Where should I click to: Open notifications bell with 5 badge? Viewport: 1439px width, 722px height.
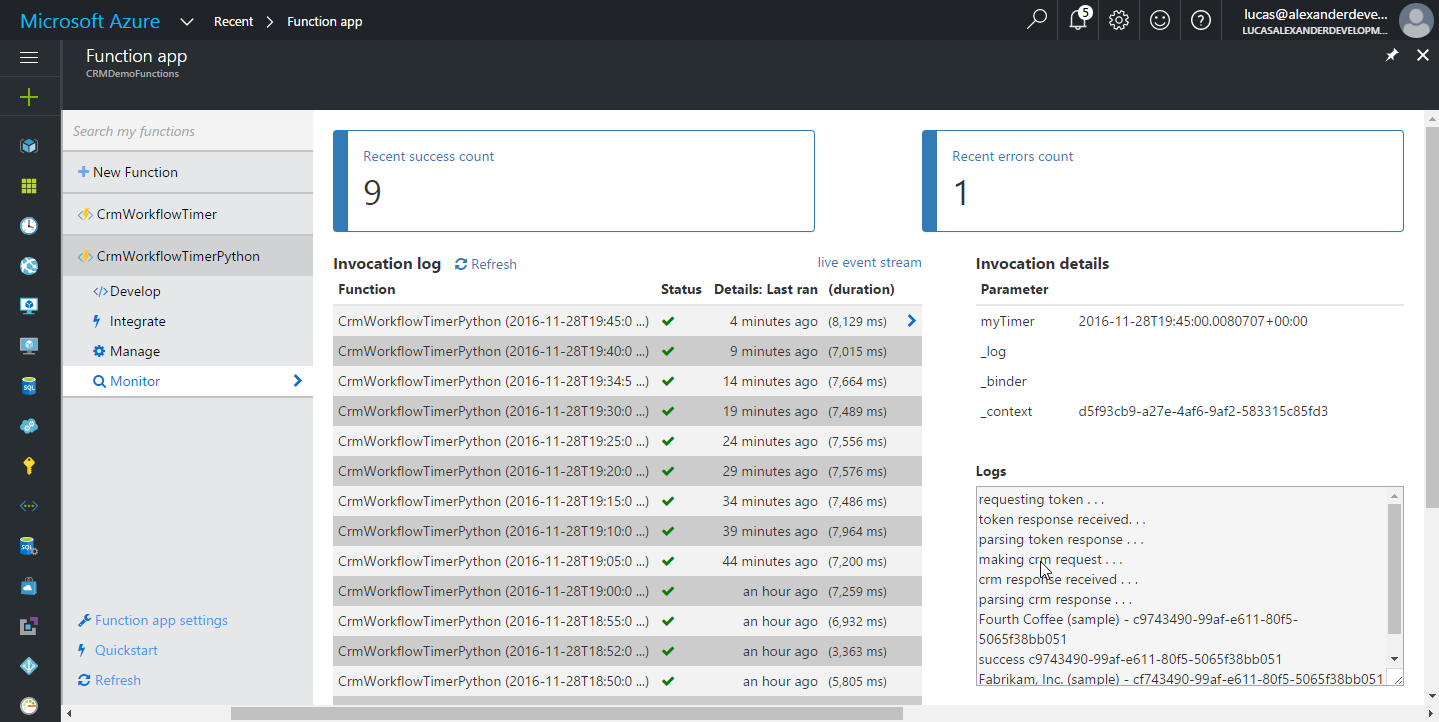coord(1079,20)
